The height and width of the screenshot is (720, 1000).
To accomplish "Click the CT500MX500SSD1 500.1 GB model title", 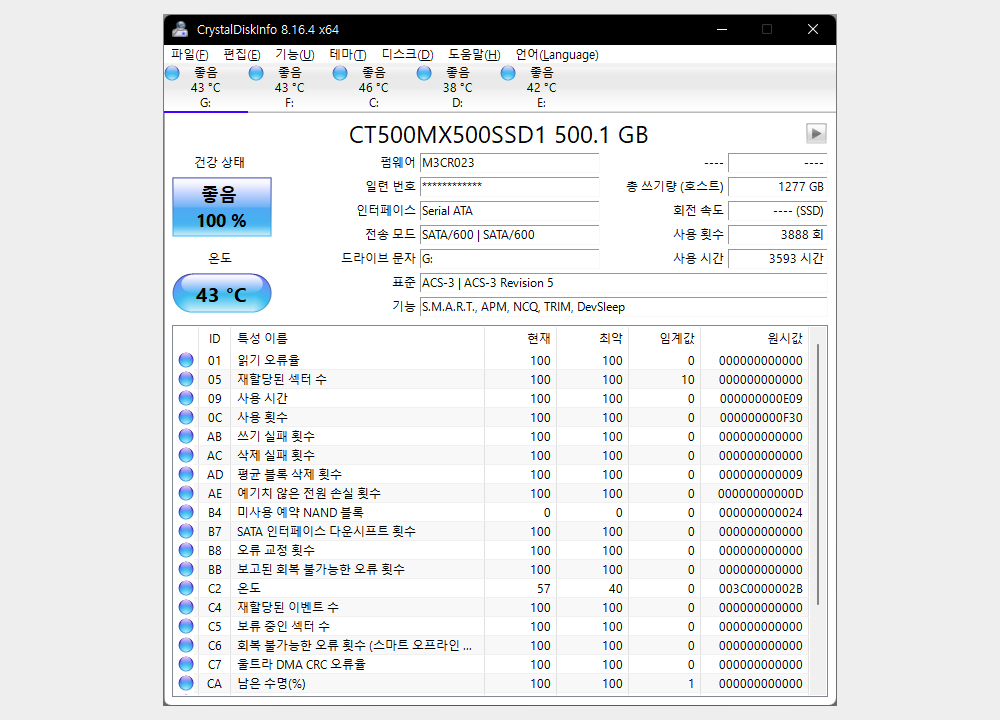I will [498, 135].
